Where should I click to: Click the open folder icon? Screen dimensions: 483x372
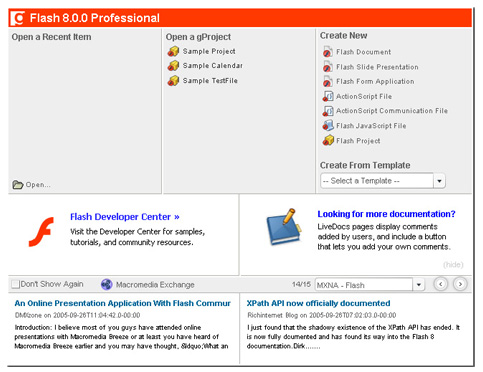coord(18,185)
